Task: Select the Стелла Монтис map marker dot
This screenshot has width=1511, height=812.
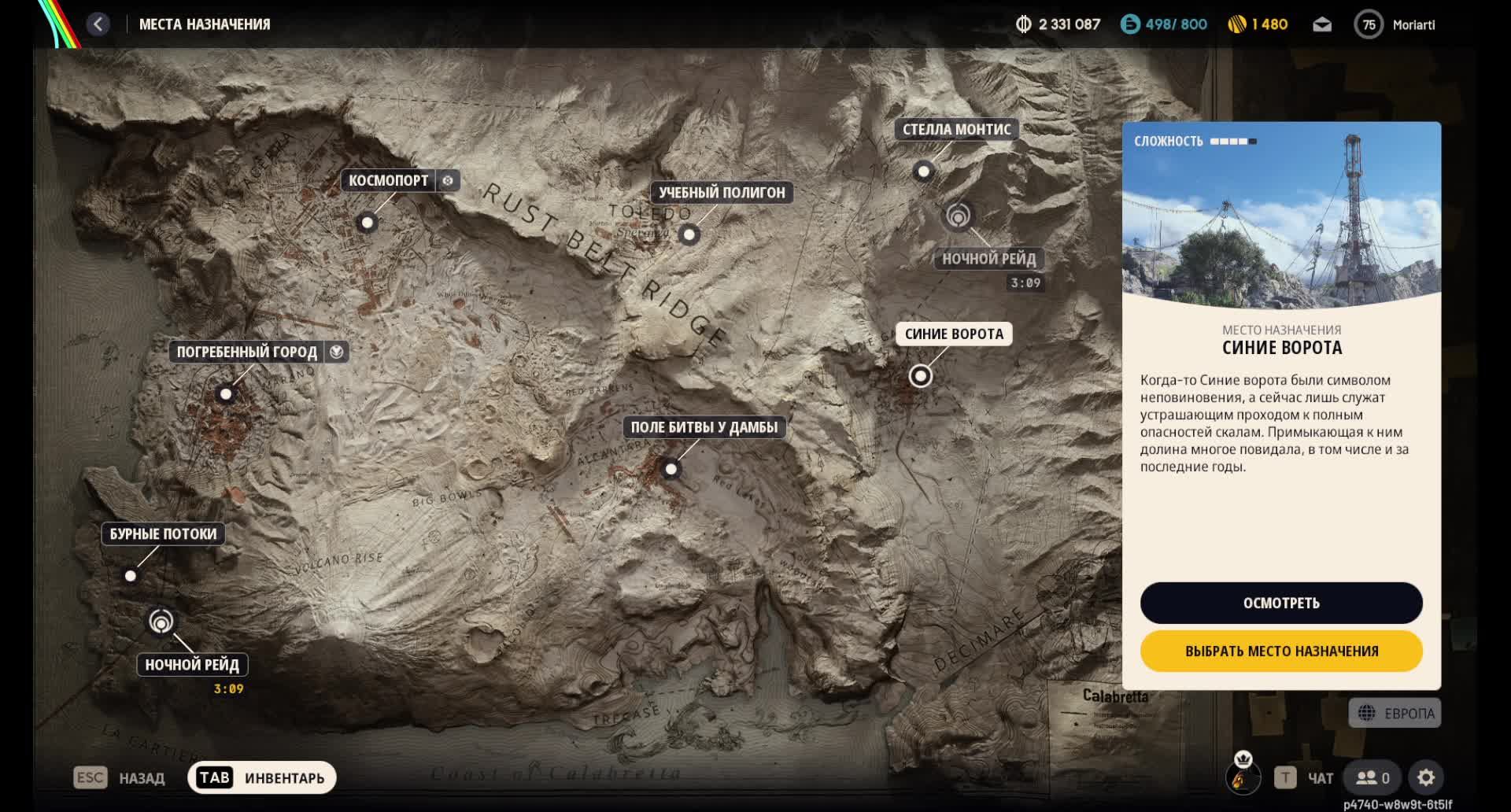Action: point(923,171)
